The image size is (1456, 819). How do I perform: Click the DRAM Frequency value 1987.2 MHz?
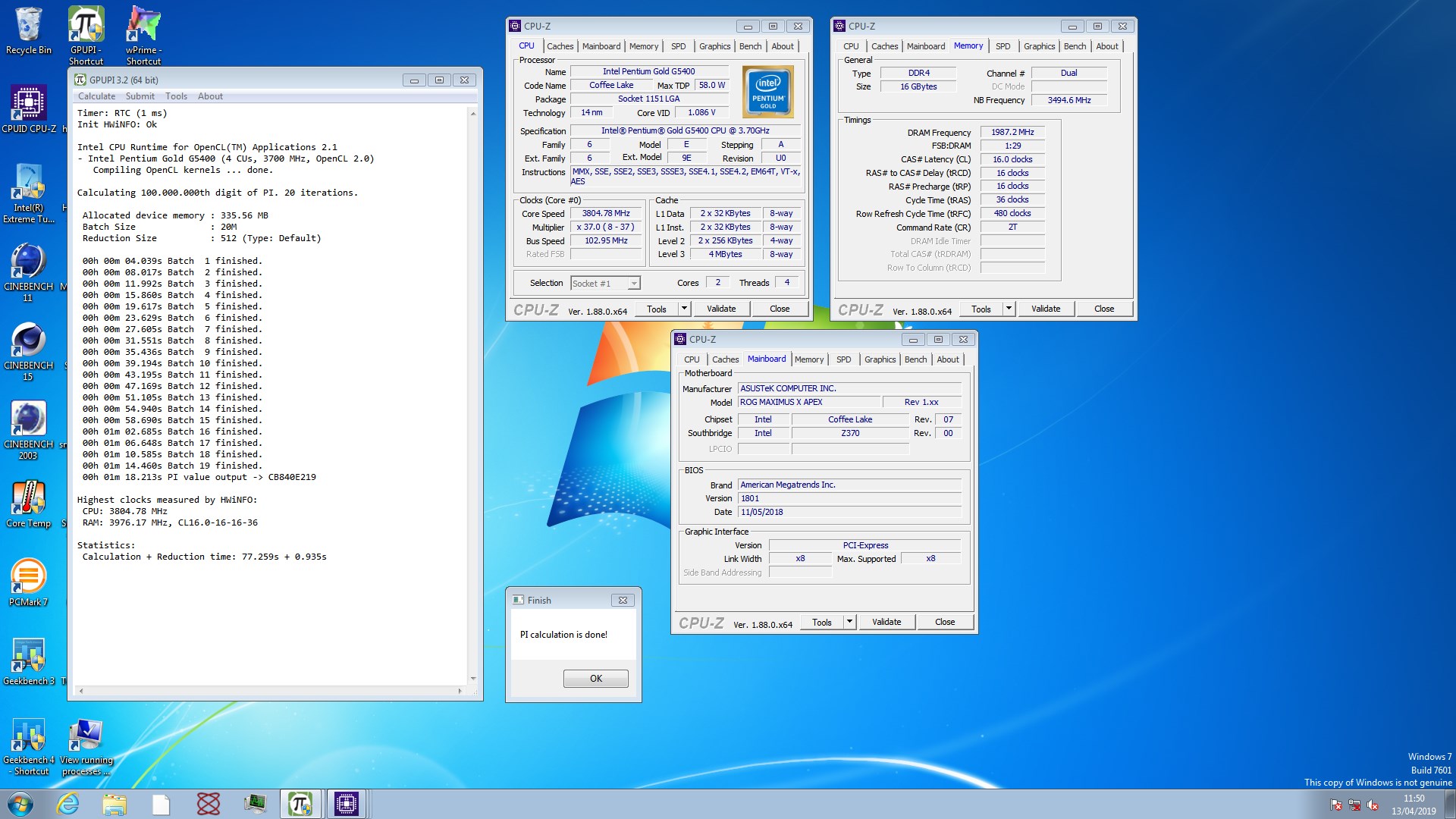pyautogui.click(x=1012, y=133)
